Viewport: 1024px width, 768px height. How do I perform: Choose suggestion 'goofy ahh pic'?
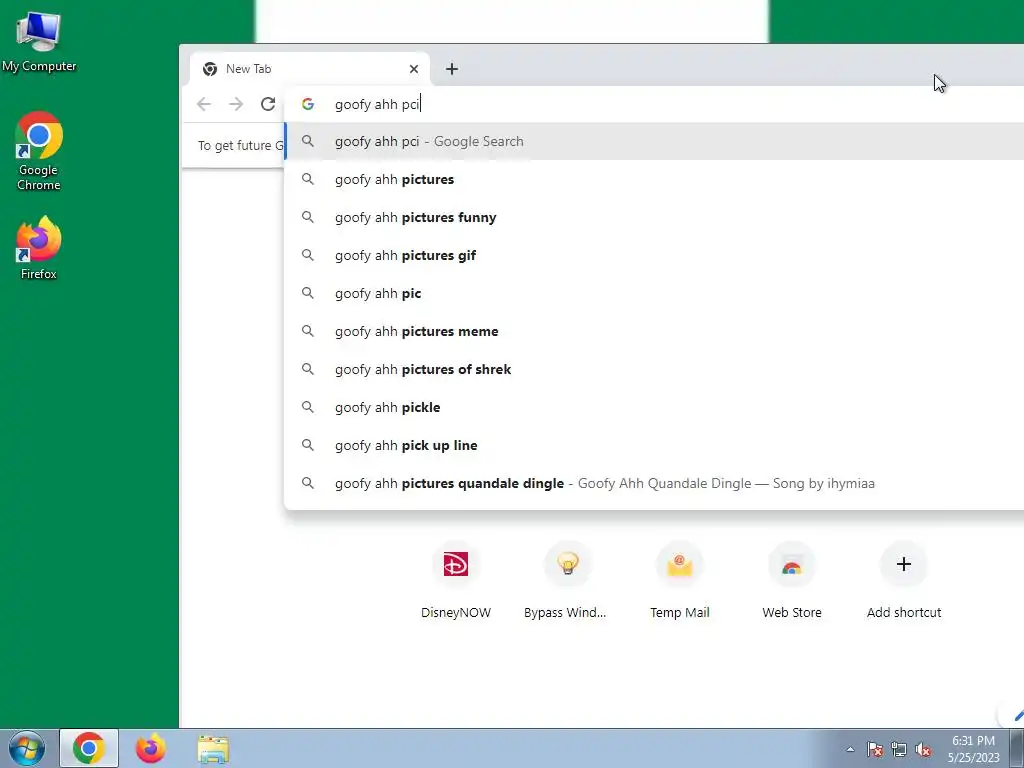point(654,293)
